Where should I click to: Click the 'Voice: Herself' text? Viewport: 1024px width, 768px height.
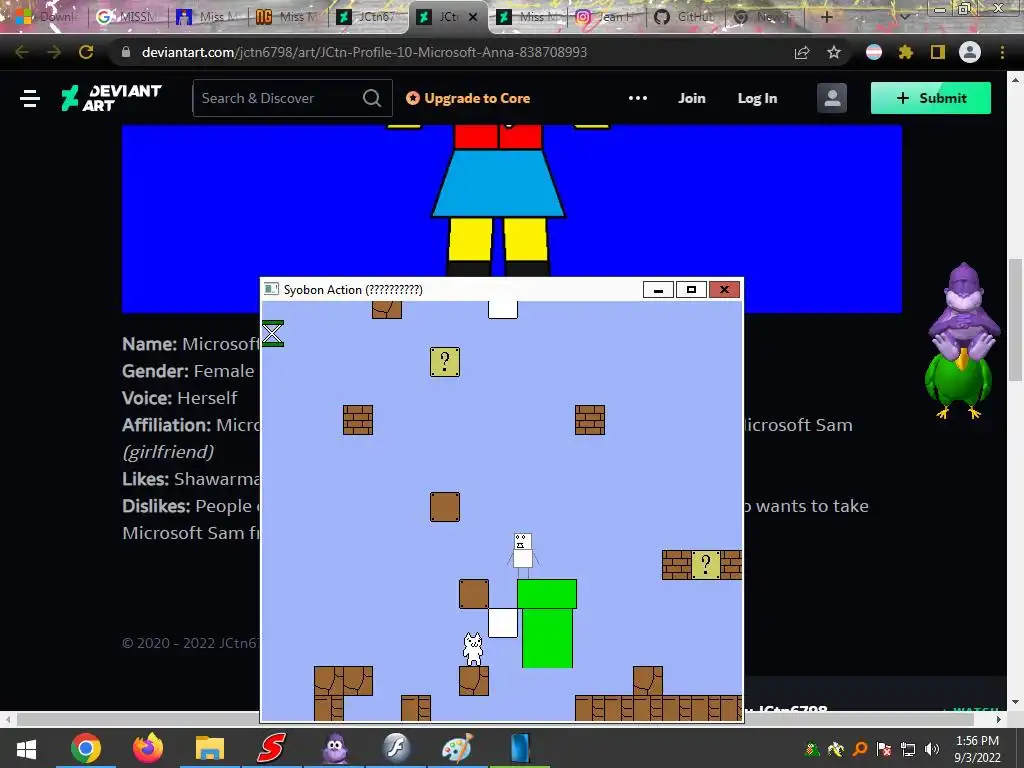(180, 398)
